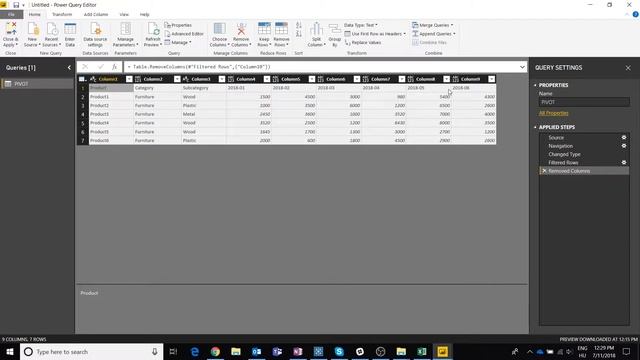Click Replace Values in the Transform group
Image resolution: width=640 pixels, height=360 pixels.
pyautogui.click(x=363, y=42)
